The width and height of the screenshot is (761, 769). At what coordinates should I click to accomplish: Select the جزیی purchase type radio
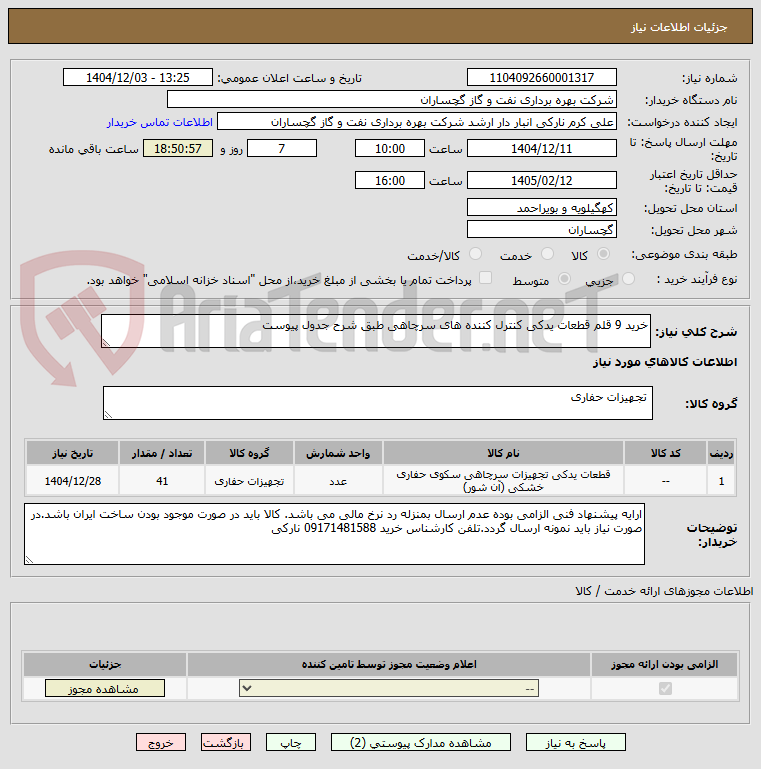pyautogui.click(x=628, y=279)
